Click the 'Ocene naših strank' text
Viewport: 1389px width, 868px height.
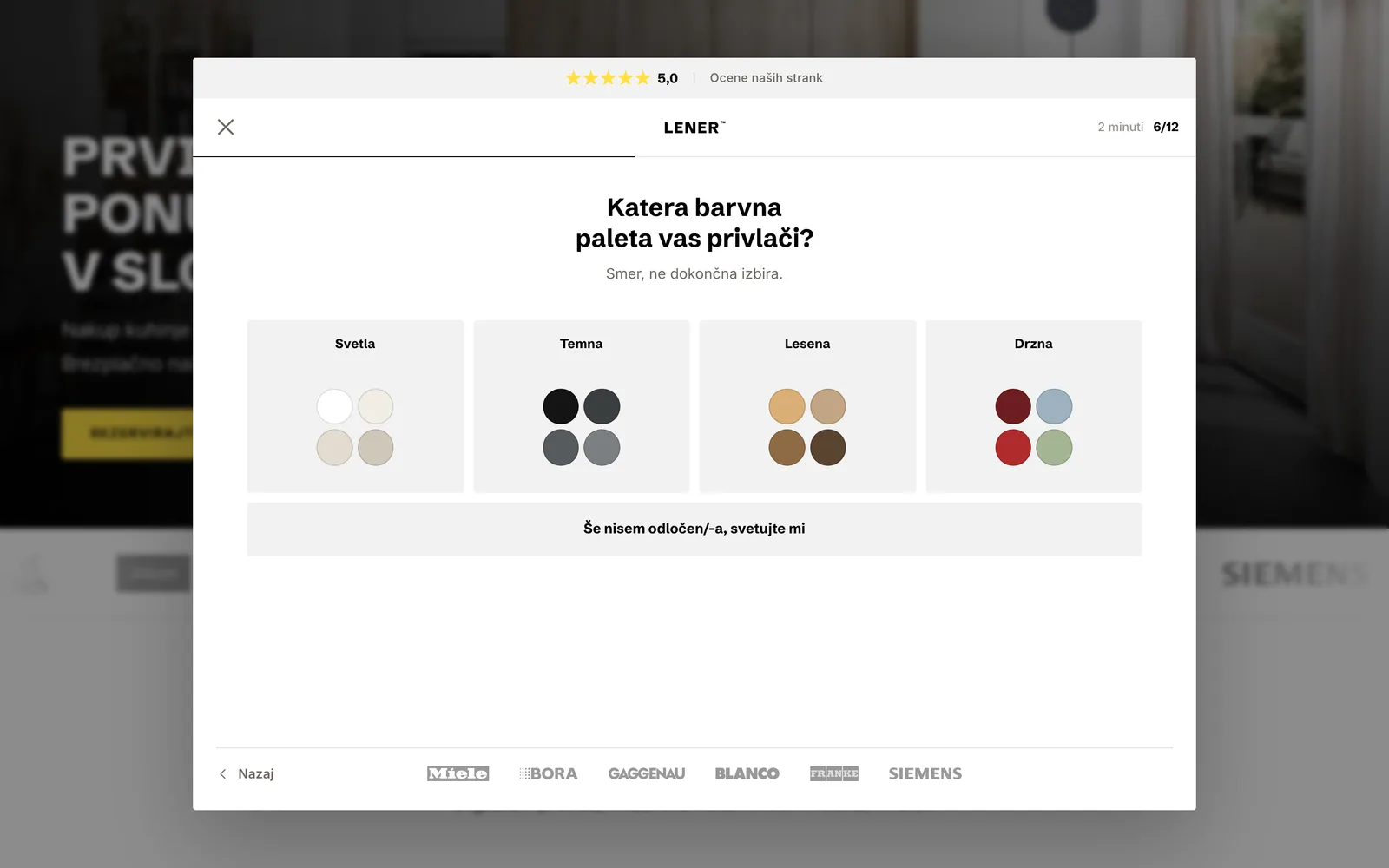tap(767, 78)
